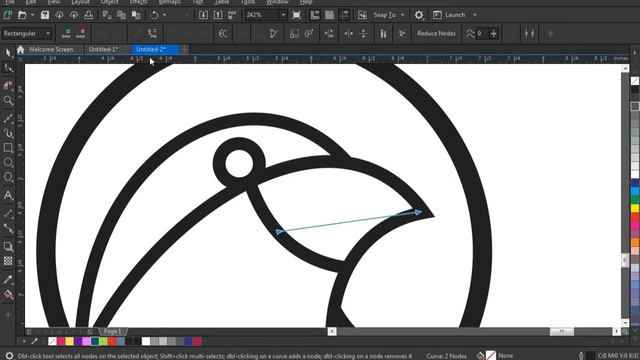Select the Text tool

click(x=8, y=195)
